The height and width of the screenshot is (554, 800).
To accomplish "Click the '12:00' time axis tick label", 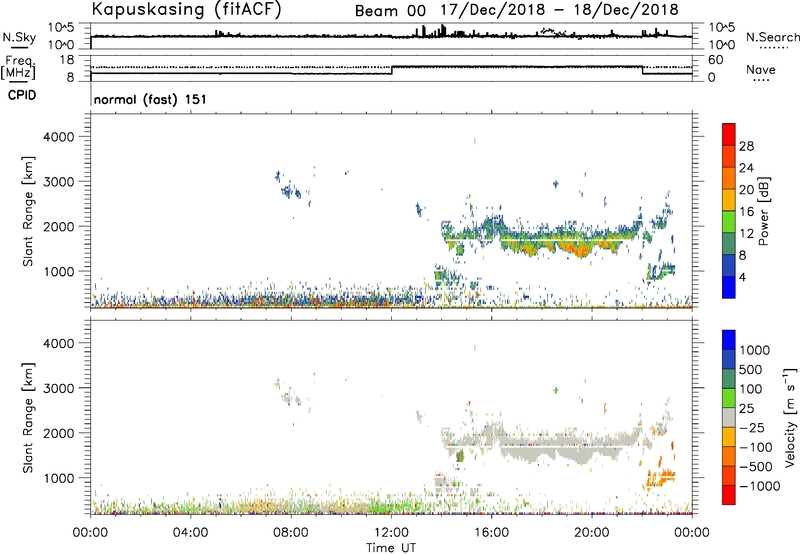I will click(391, 533).
